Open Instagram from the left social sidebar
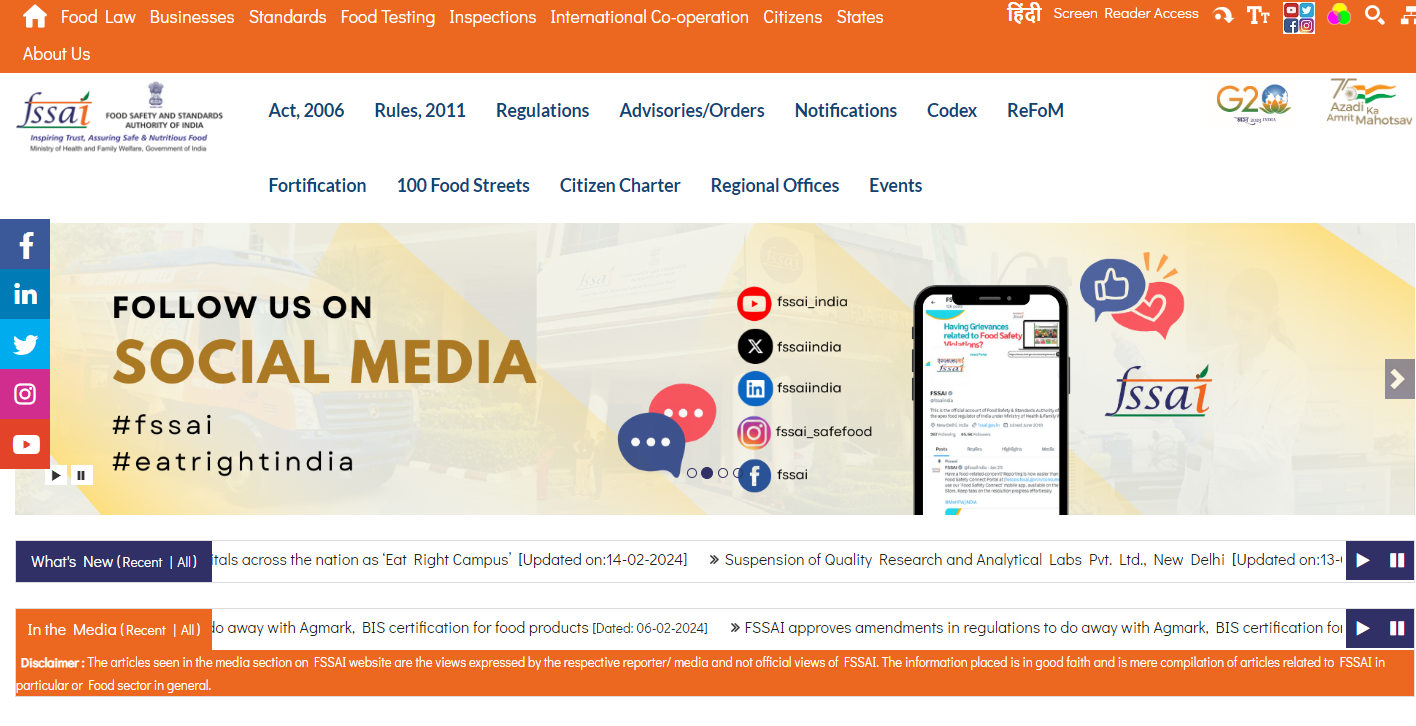 [x=25, y=394]
